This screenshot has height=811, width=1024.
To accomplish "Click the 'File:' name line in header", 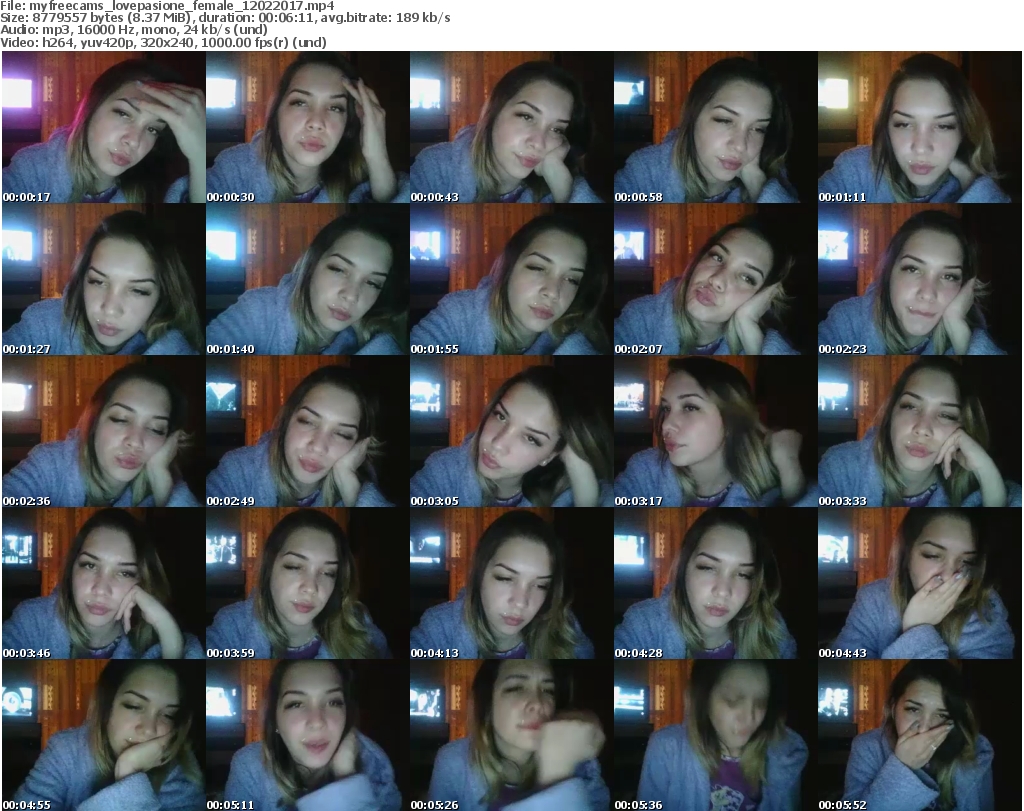I will 167,6.
